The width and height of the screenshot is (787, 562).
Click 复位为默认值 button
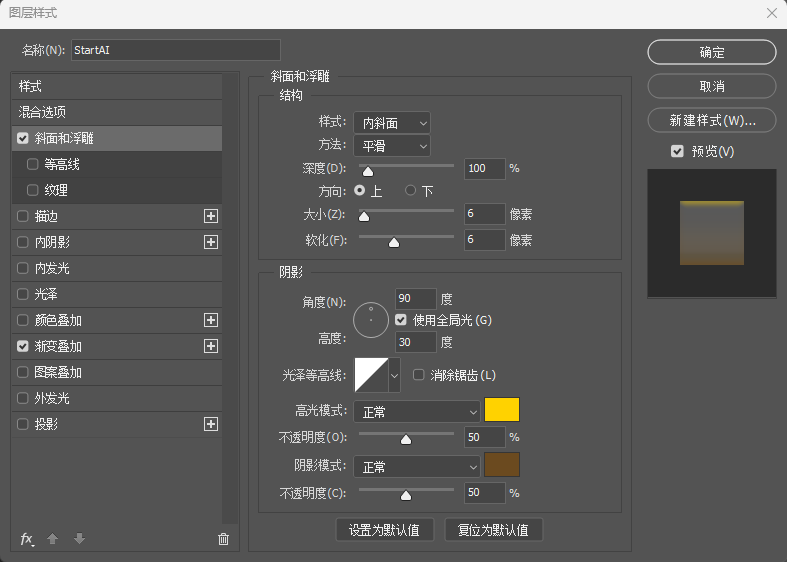coord(493,530)
